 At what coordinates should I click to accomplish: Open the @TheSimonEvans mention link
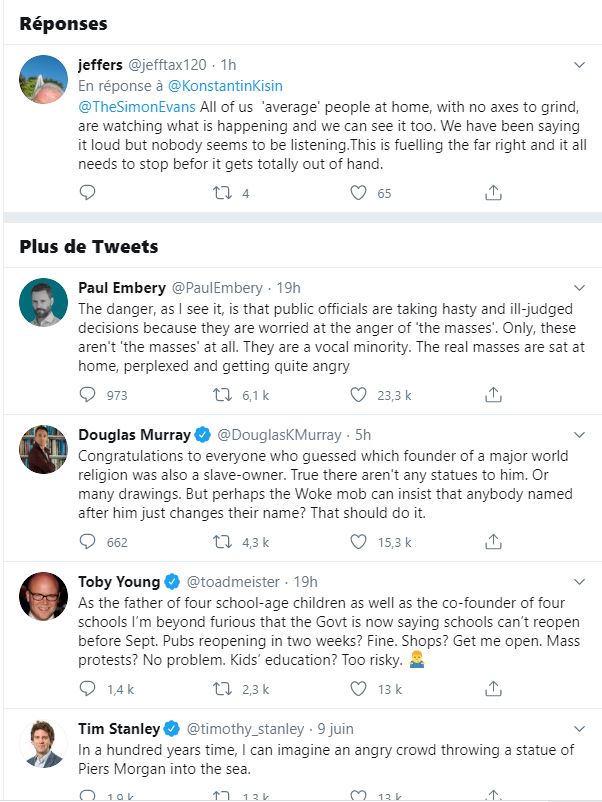[137, 107]
